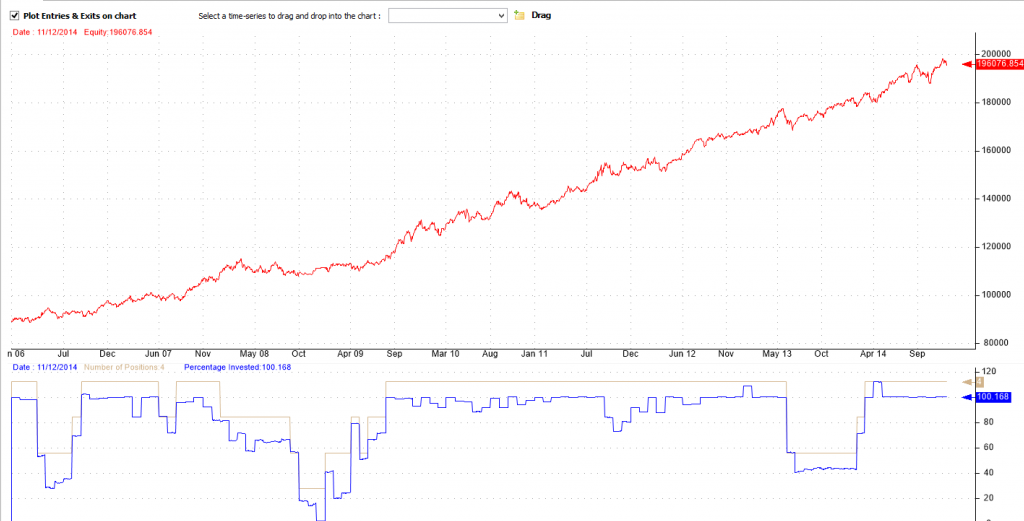This screenshot has width=1024, height=521.
Task: Open the time-series selection dropdown
Action: click(x=447, y=16)
